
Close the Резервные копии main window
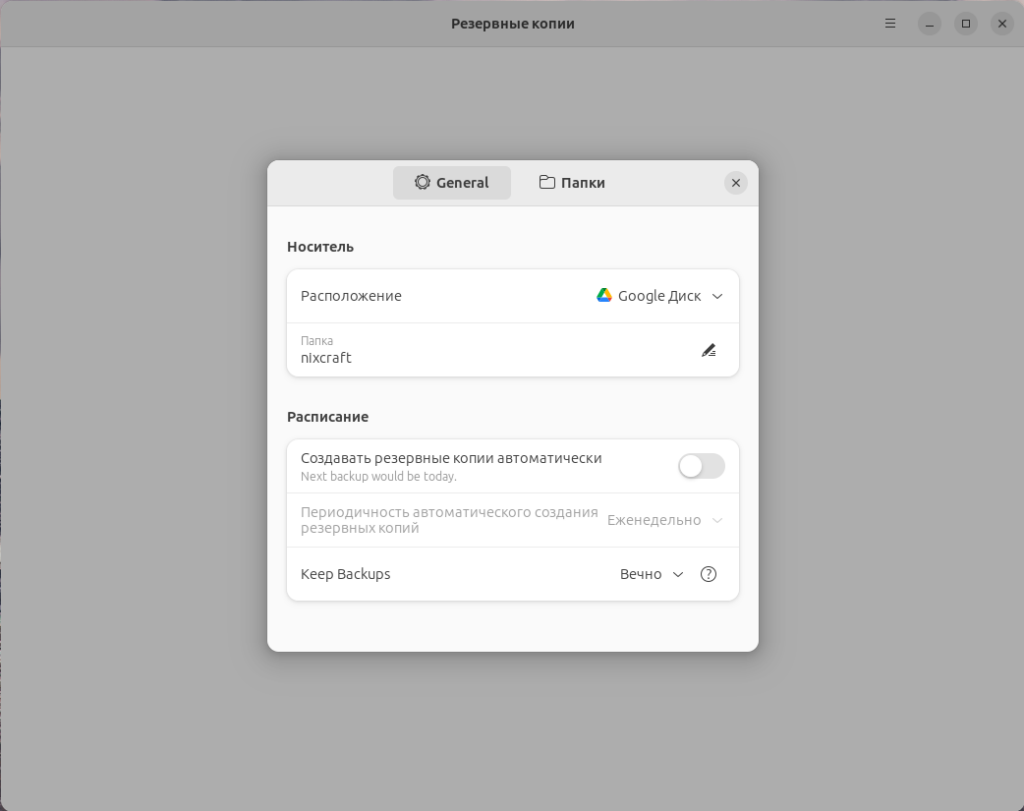tap(1002, 24)
